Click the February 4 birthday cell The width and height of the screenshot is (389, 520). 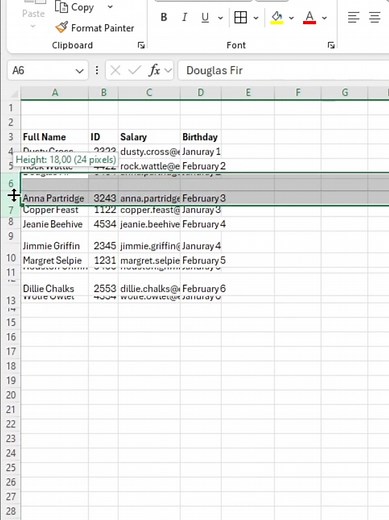201,224
